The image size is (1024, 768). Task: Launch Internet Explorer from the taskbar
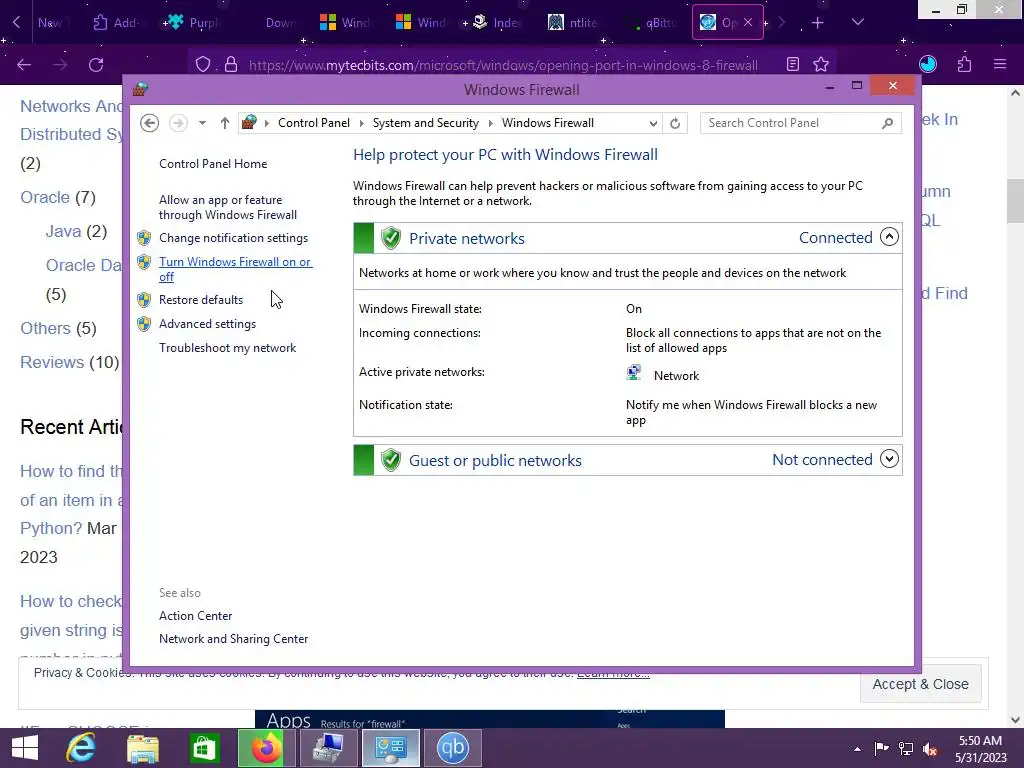pos(81,748)
